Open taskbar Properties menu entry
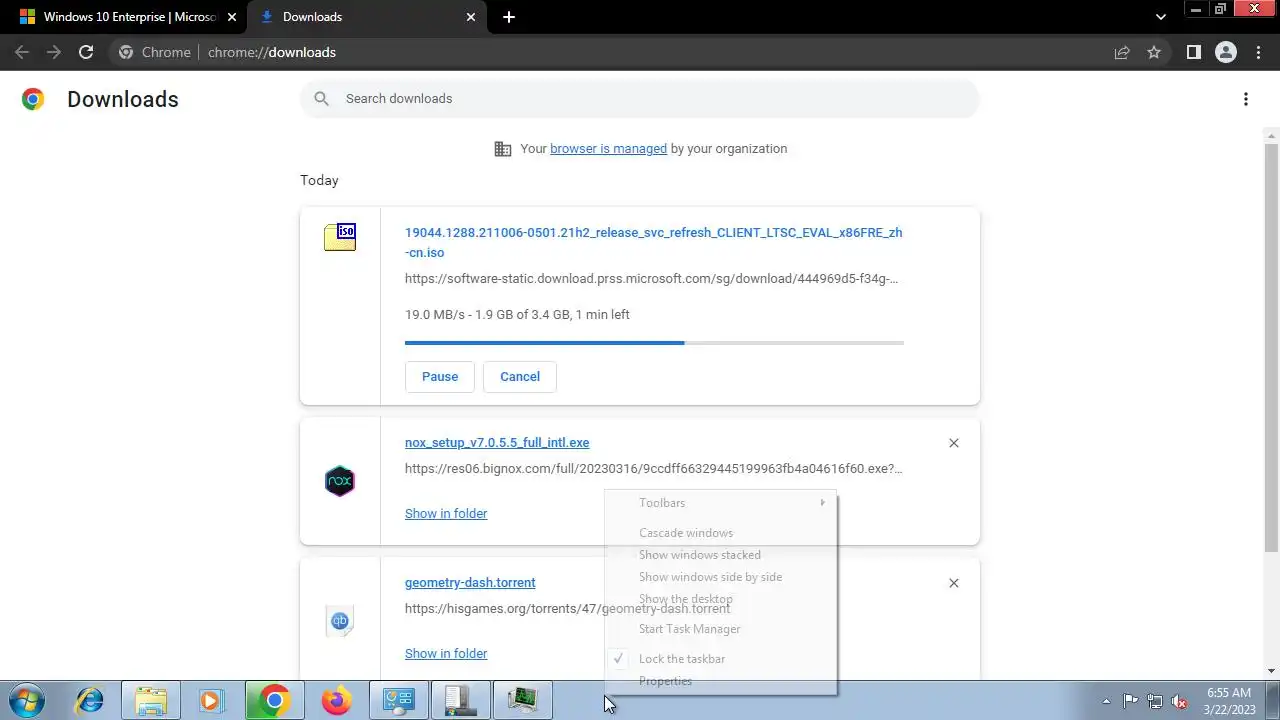The height and width of the screenshot is (720, 1280). click(721, 681)
